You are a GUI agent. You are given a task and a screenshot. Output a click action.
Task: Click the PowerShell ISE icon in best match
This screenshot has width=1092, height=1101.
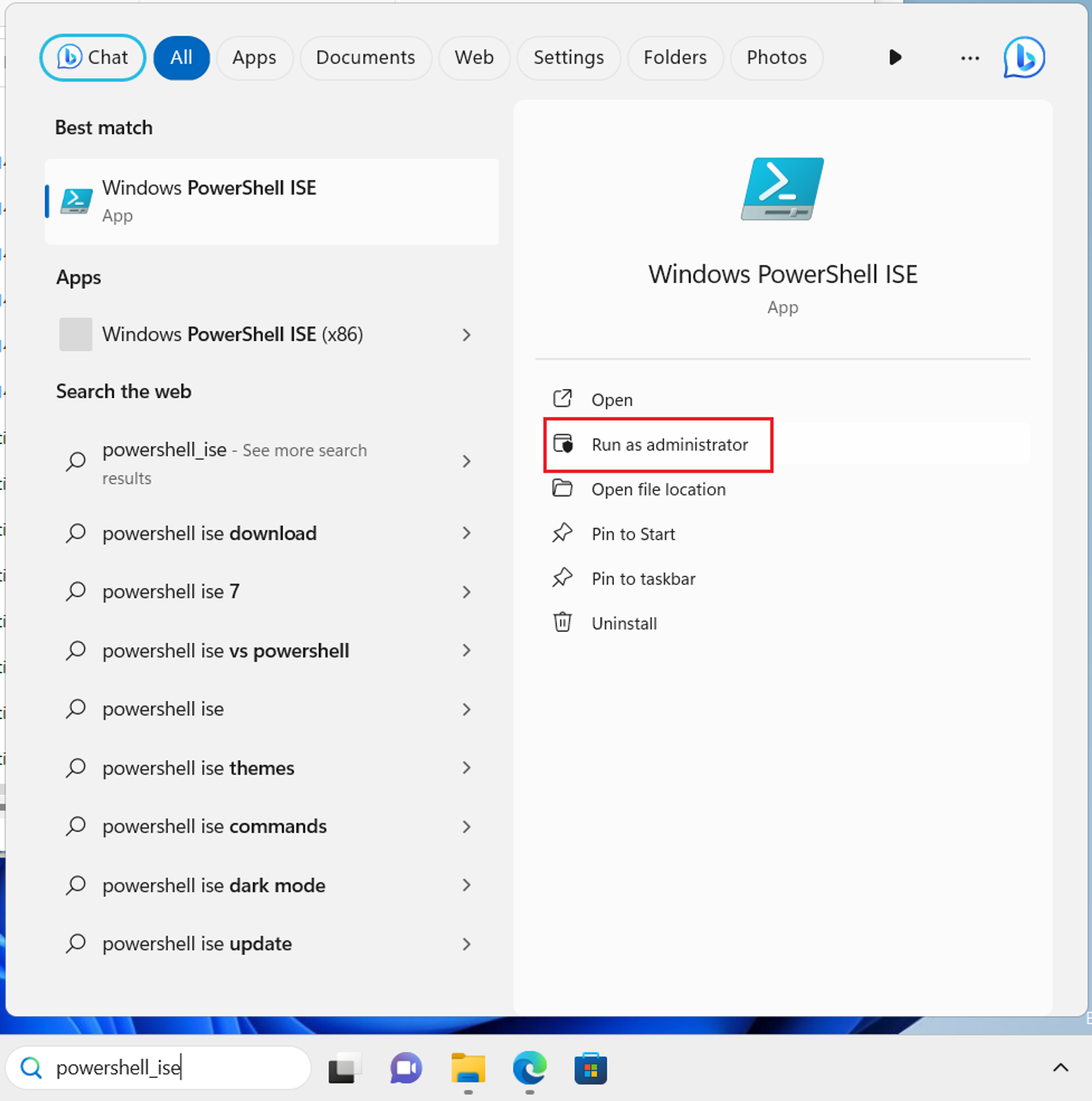pos(76,202)
